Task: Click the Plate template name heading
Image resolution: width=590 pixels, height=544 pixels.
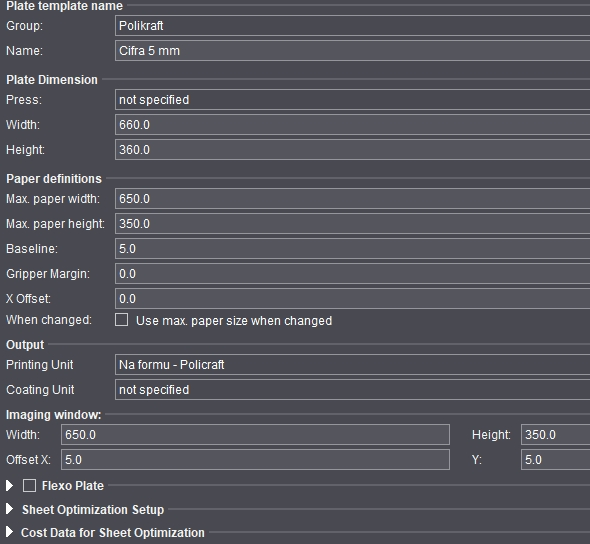Action: click(64, 6)
